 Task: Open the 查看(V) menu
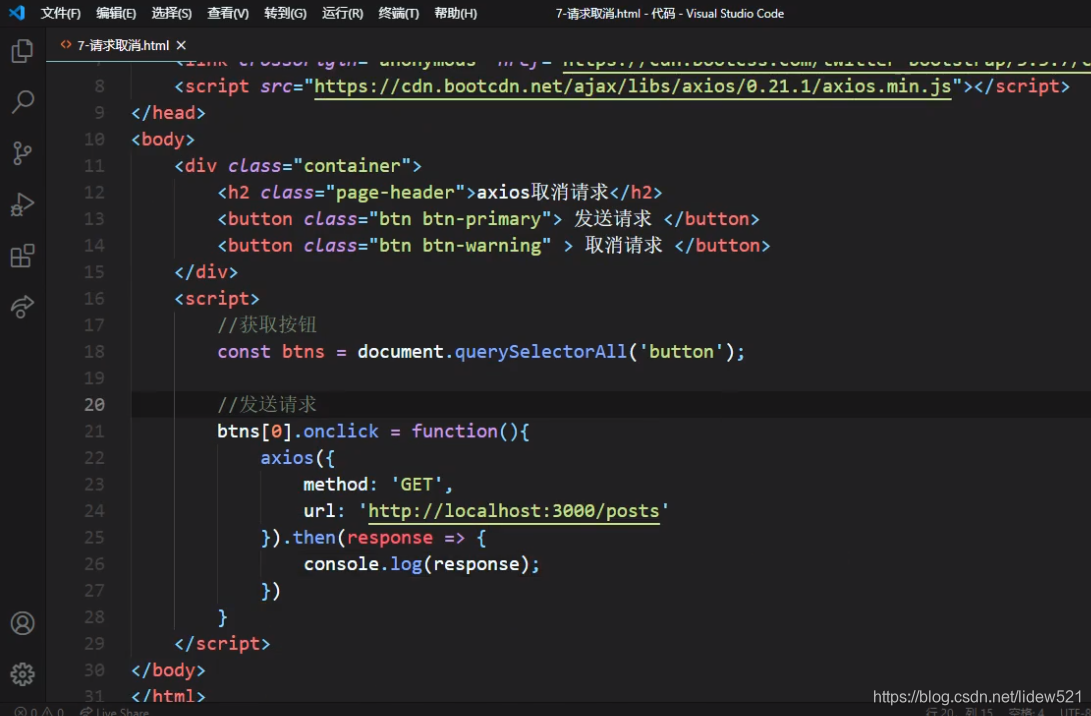[x=228, y=13]
